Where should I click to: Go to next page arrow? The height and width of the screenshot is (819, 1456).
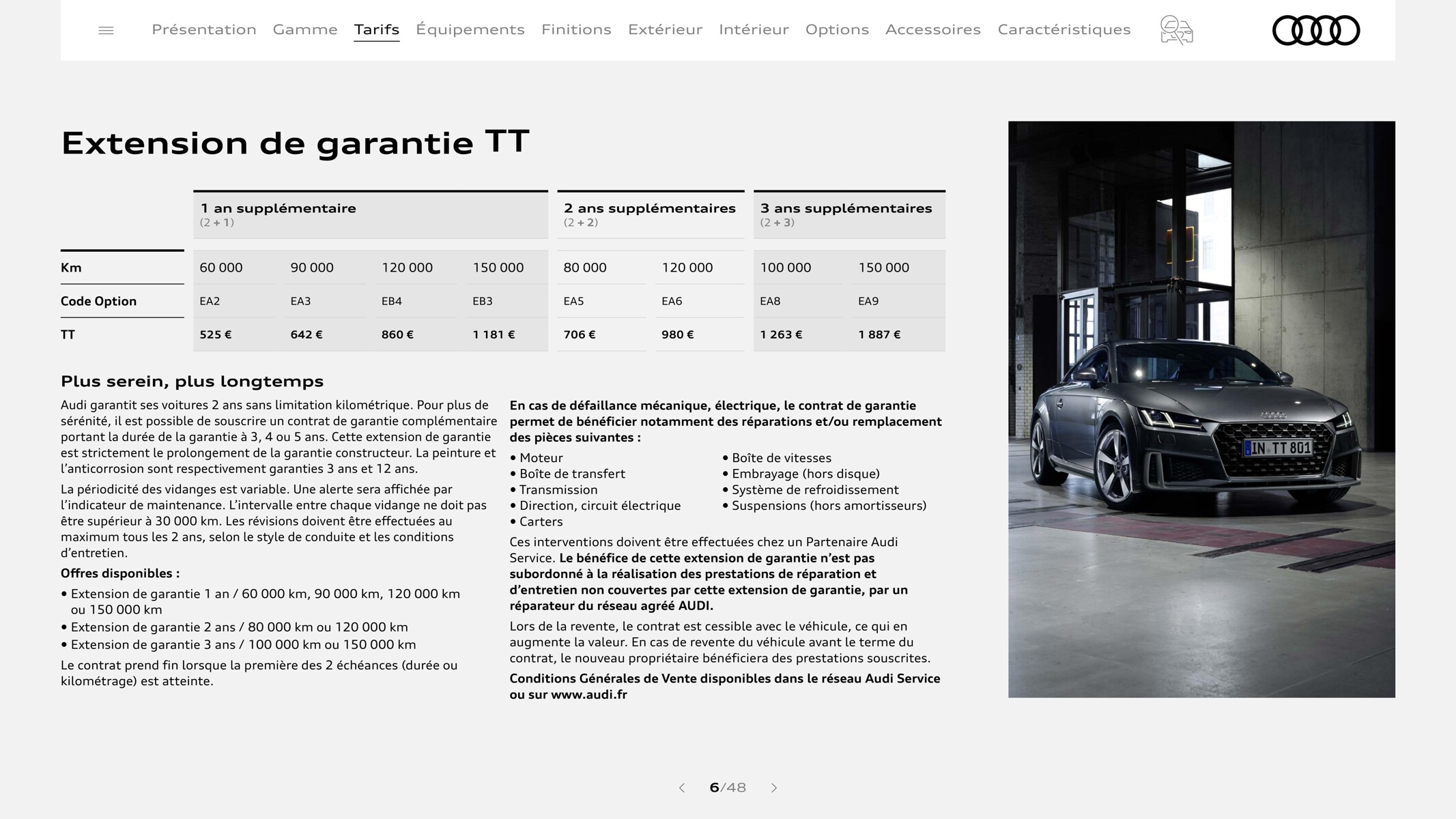pos(774,788)
